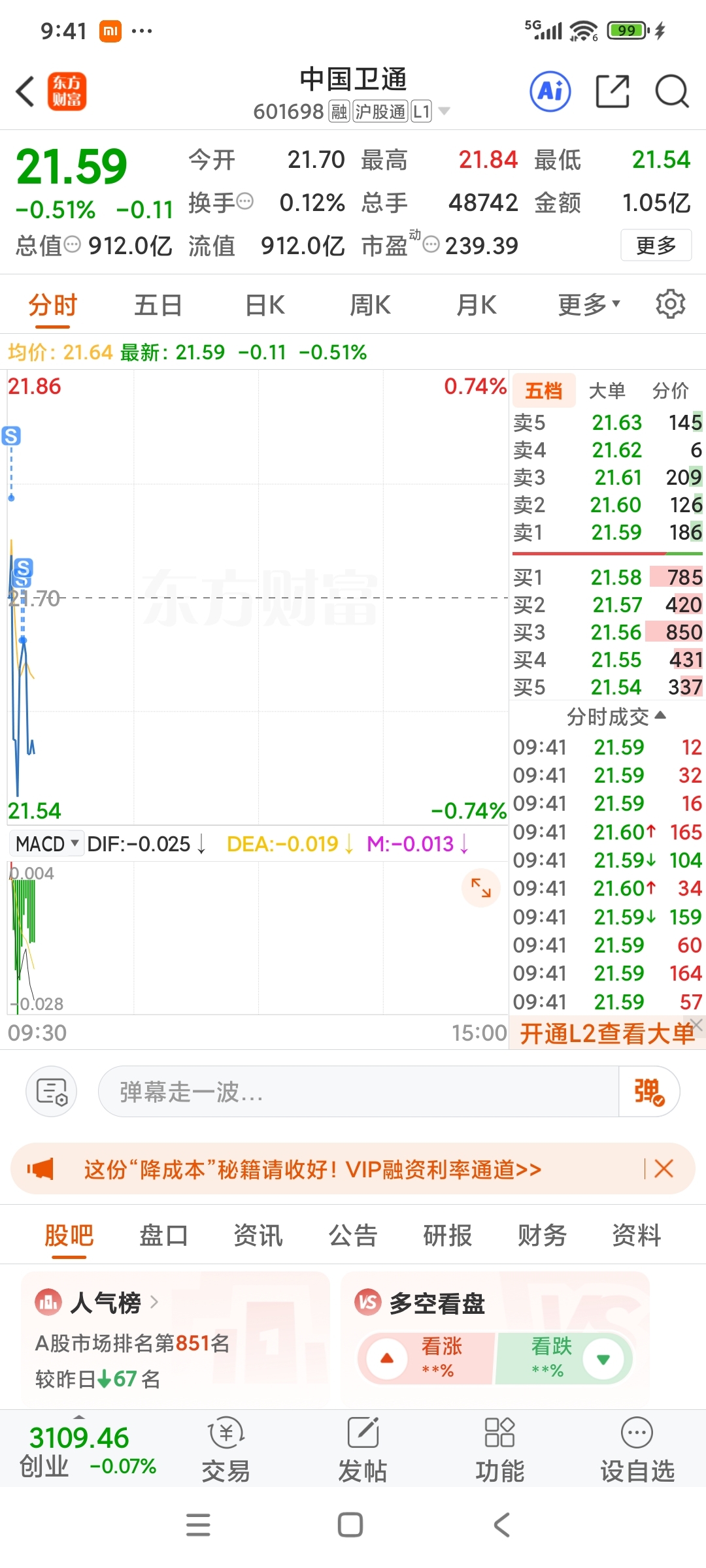Expand the index ticker above 3109.46
This screenshot has width=706, height=1568.
[79, 1416]
